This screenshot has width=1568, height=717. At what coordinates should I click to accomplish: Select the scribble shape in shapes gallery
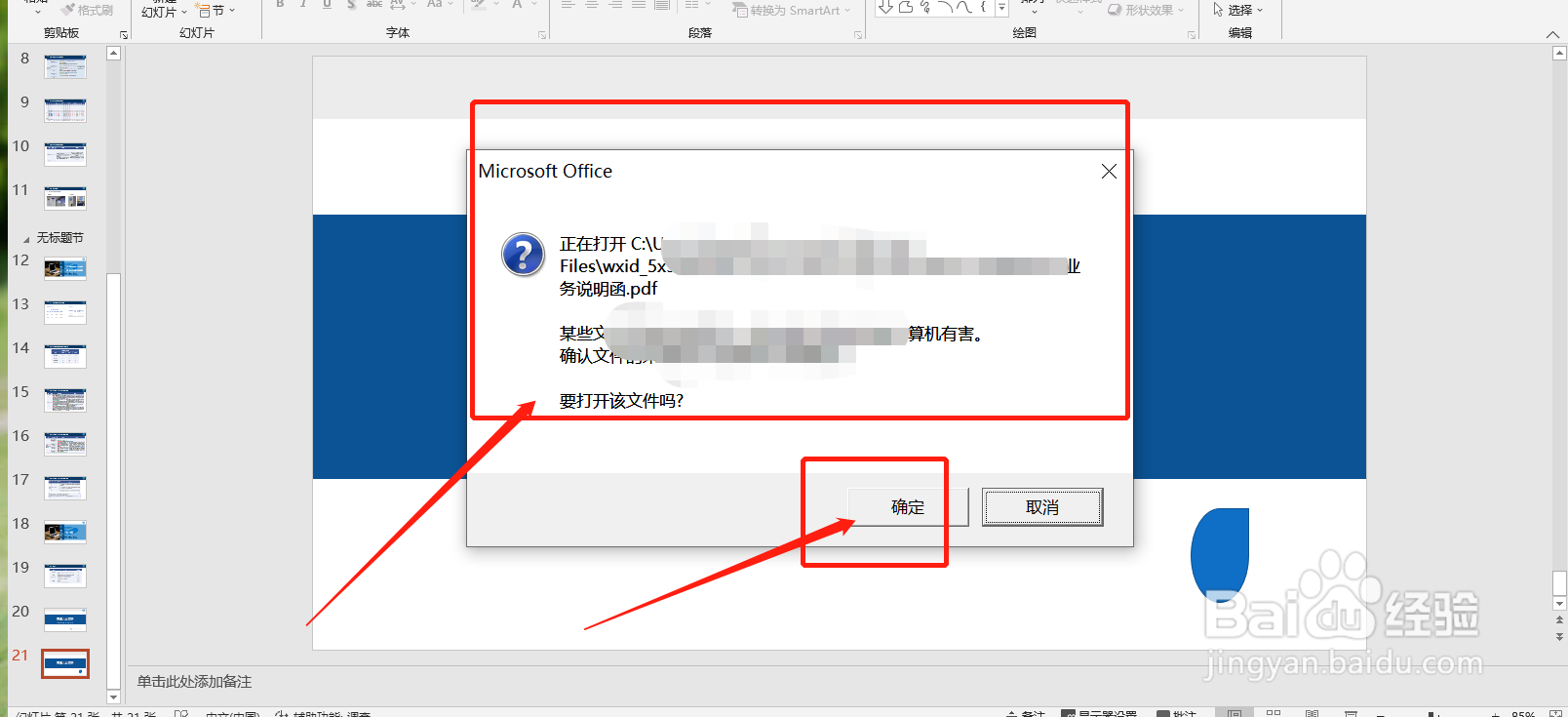[x=925, y=7]
